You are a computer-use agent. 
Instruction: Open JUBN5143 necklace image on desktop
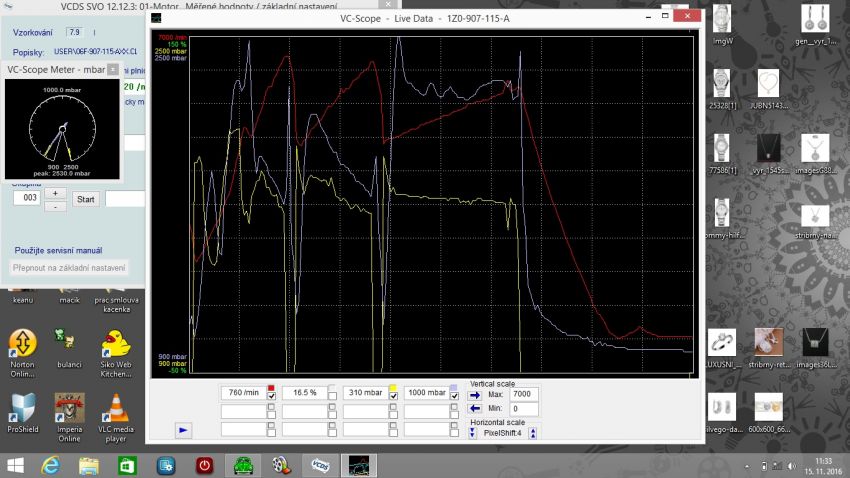(x=769, y=89)
